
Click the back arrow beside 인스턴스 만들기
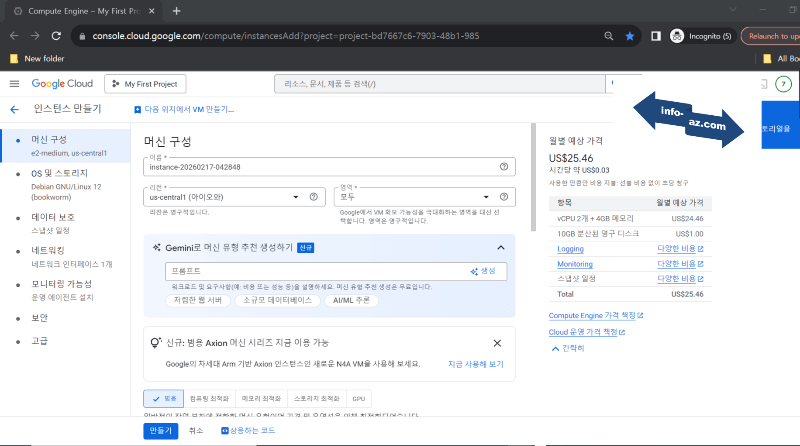(14, 109)
